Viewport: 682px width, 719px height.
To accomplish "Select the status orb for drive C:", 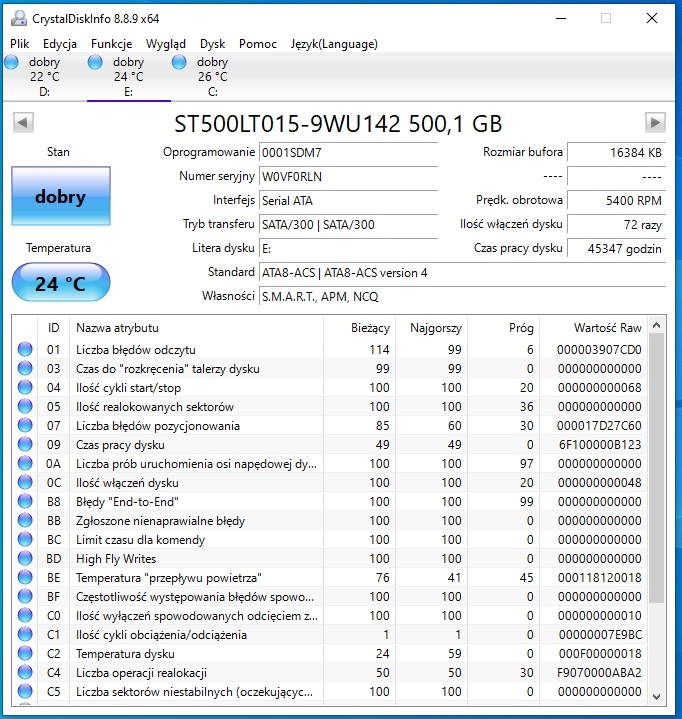I will point(179,62).
